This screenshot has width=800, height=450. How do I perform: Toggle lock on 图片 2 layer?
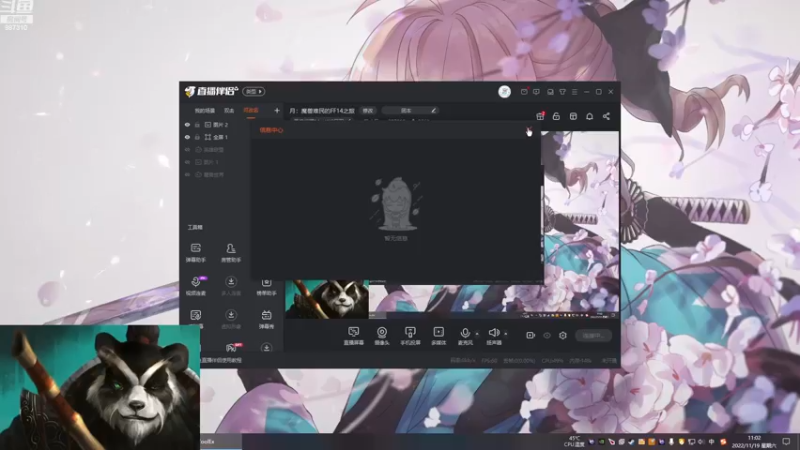pos(197,124)
